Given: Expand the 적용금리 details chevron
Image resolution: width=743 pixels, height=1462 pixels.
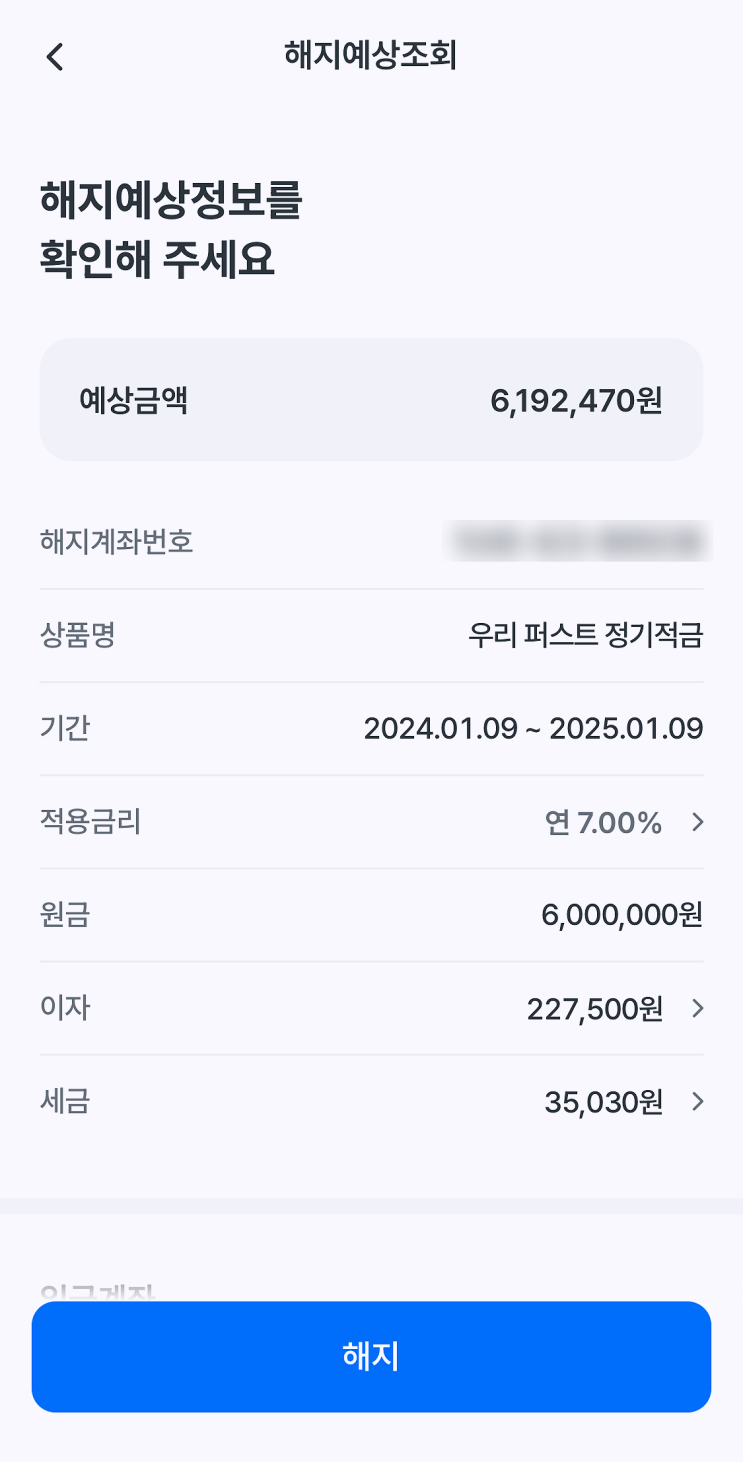Looking at the screenshot, I should tap(698, 822).
